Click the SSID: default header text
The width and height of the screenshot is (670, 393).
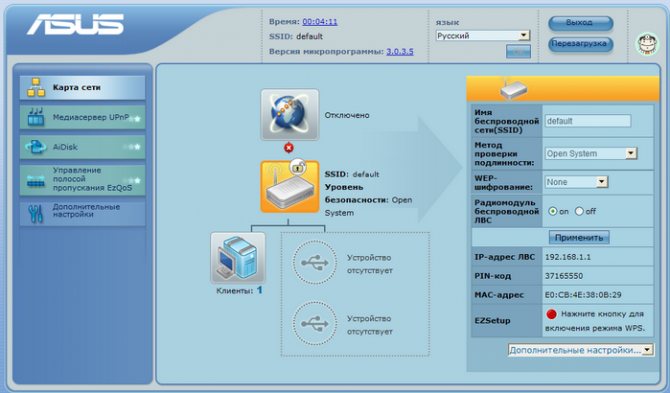[296, 37]
